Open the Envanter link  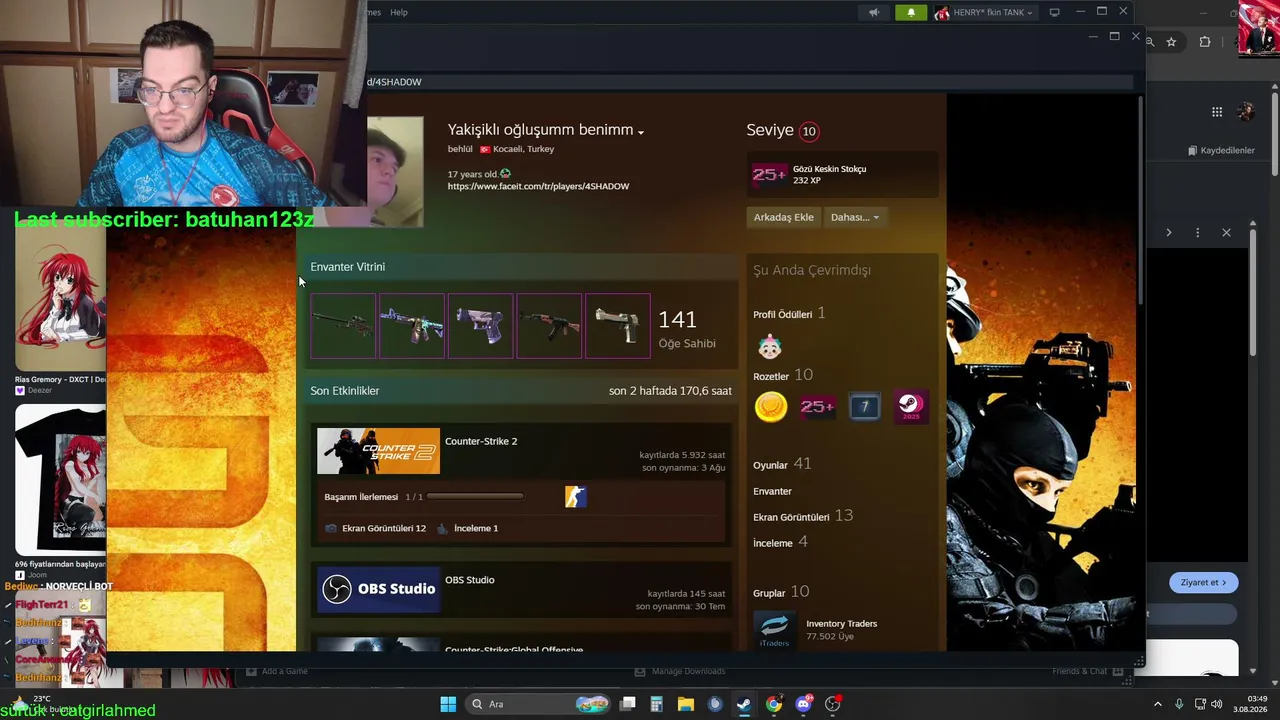772,491
